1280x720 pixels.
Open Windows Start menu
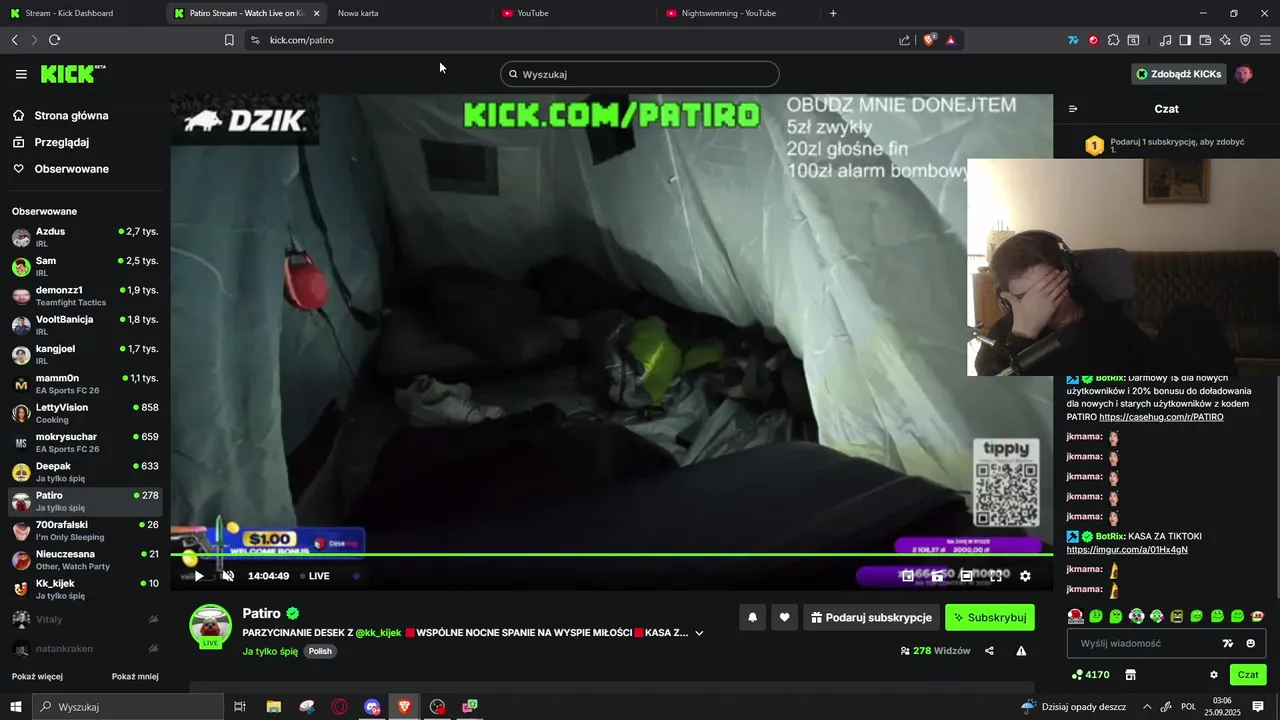pos(15,707)
